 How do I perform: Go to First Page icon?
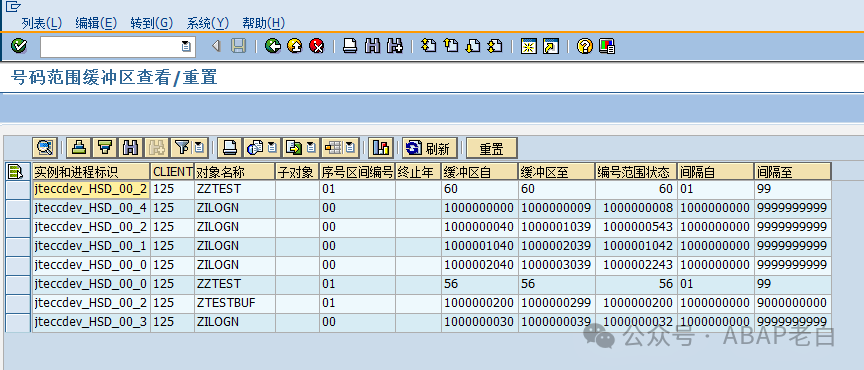428,46
